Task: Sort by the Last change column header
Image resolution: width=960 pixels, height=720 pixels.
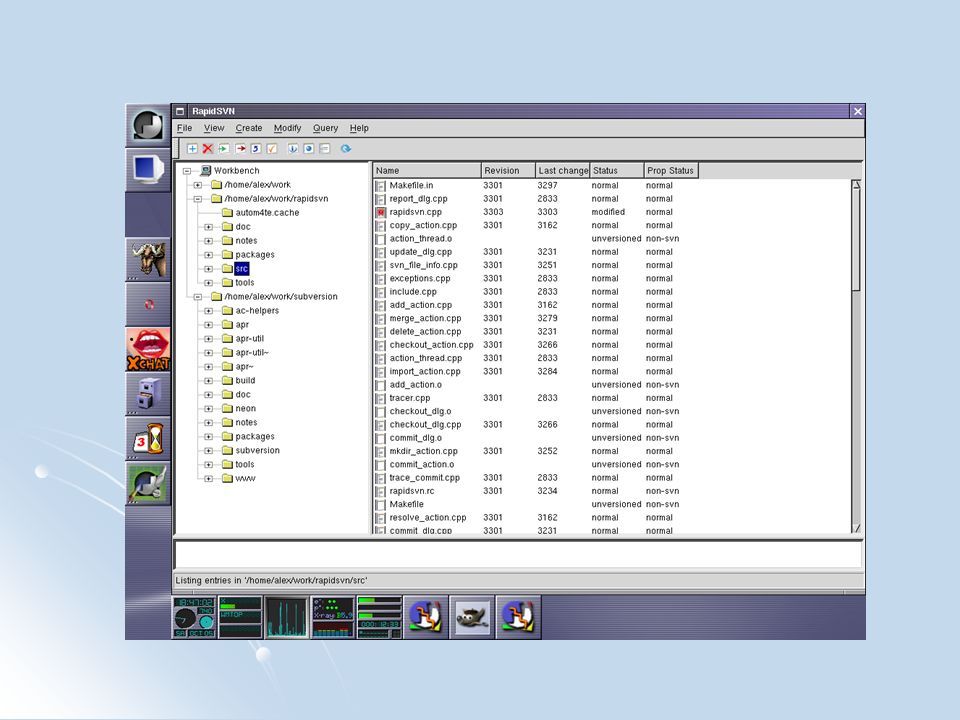Action: 563,171
